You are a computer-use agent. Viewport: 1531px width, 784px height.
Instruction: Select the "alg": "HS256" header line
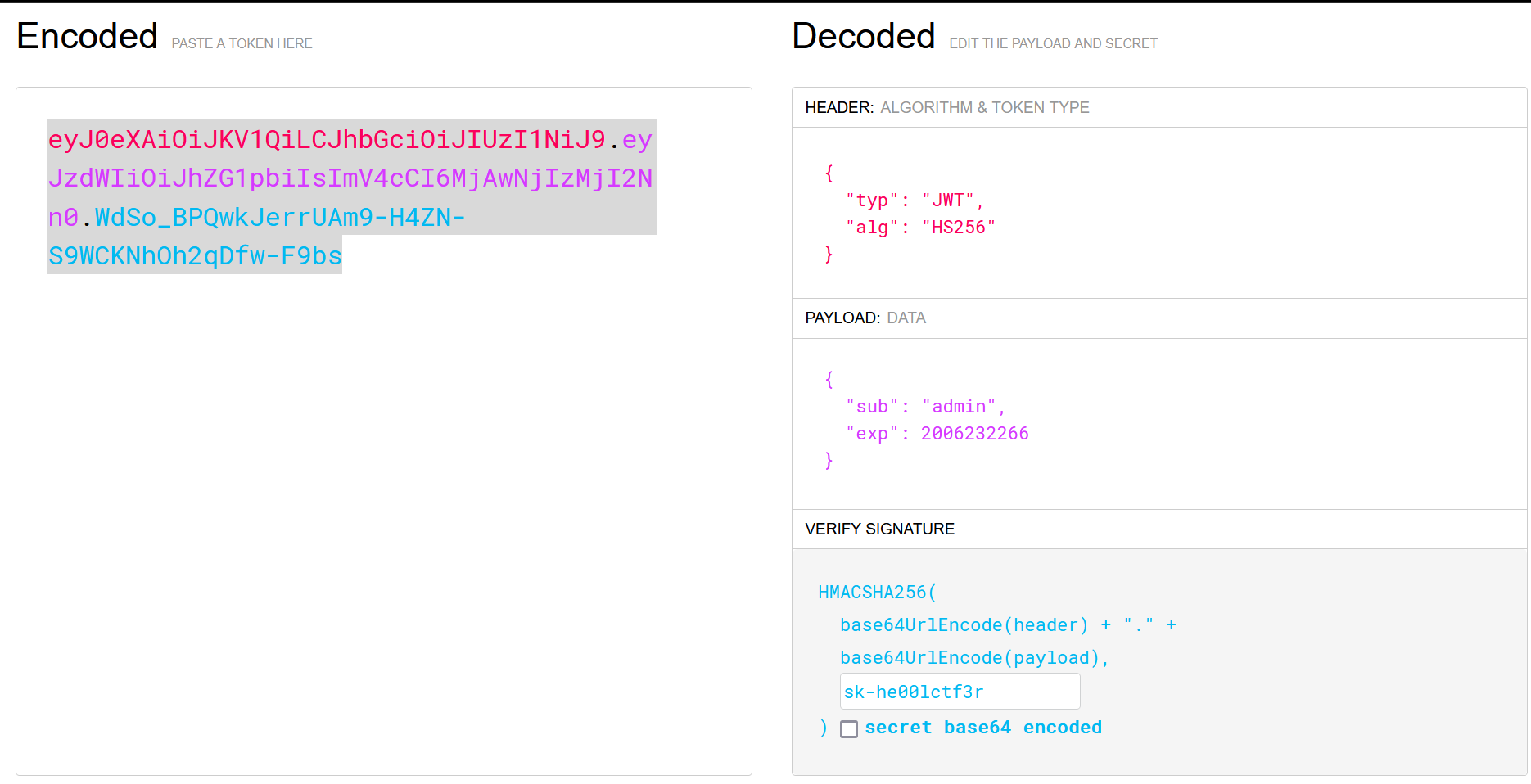(x=920, y=228)
